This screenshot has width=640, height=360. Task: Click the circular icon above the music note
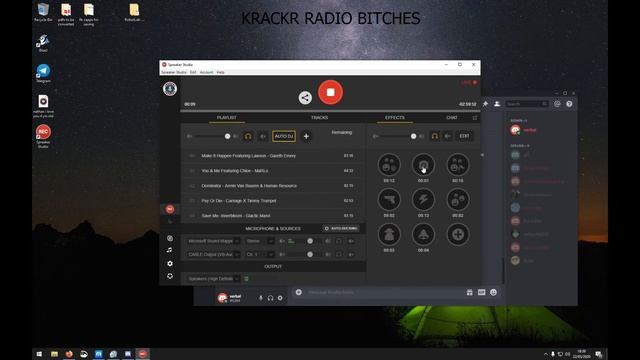coord(170,238)
